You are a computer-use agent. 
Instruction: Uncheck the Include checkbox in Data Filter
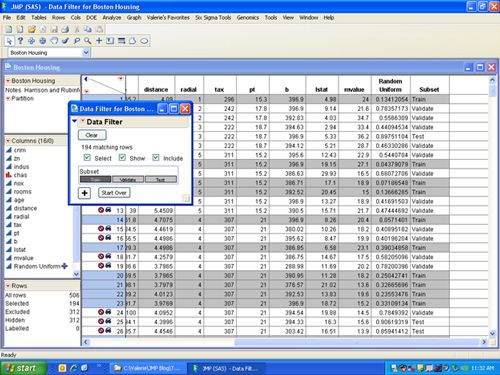pos(156,158)
